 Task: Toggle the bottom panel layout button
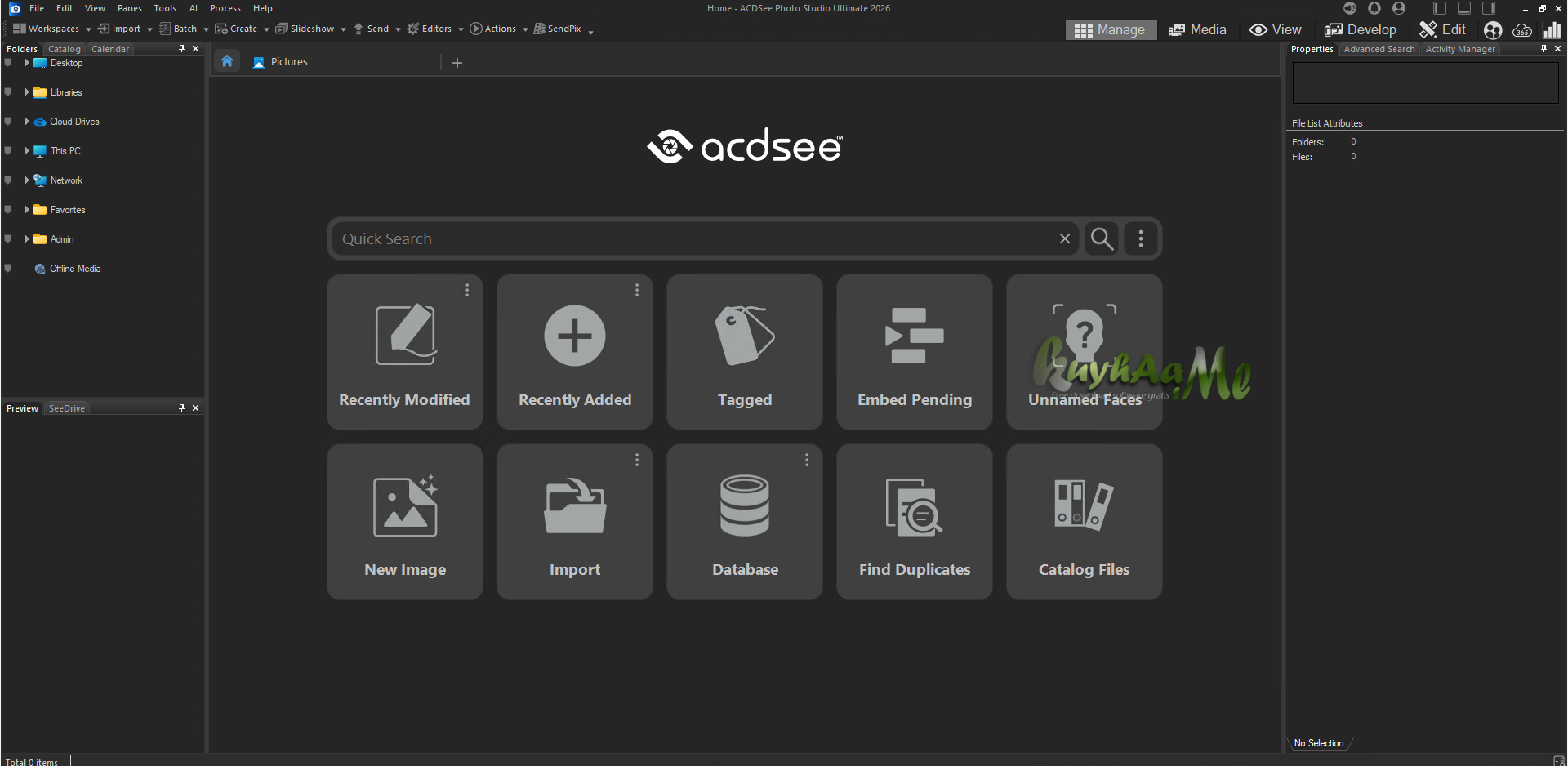pos(1464,8)
